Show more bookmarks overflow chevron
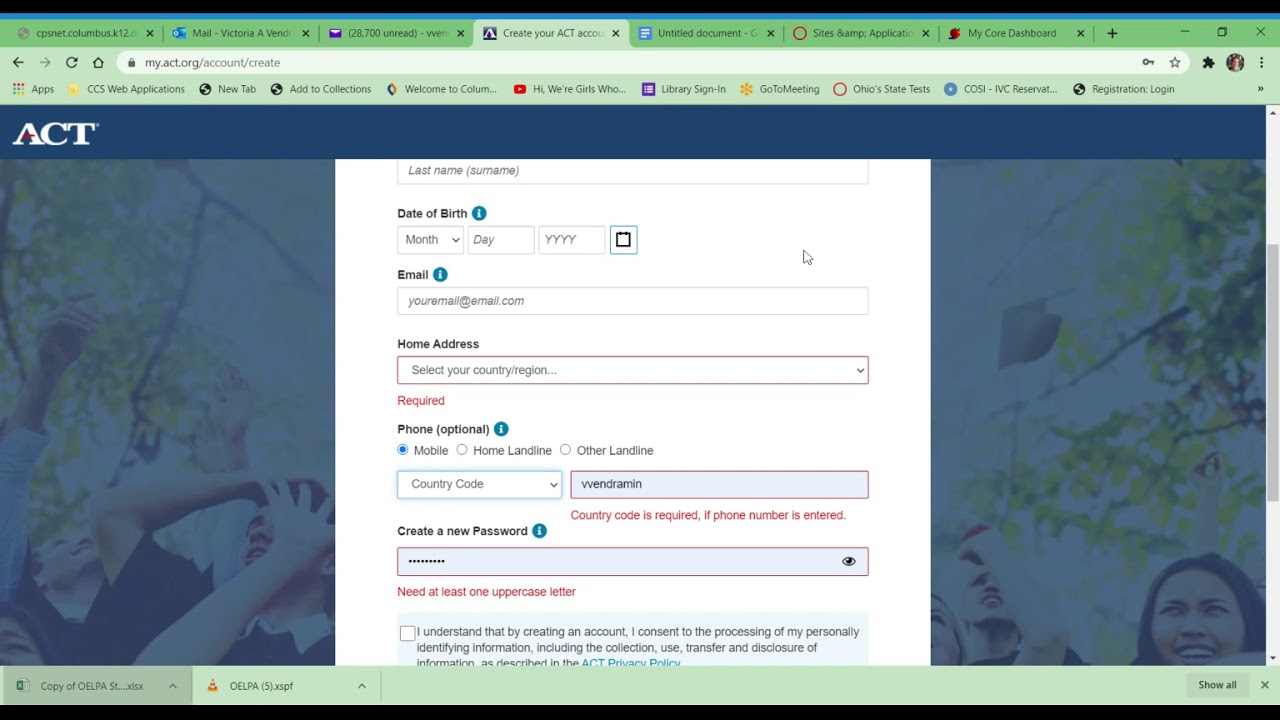Screen dimensions: 1280x720 (x=1260, y=89)
